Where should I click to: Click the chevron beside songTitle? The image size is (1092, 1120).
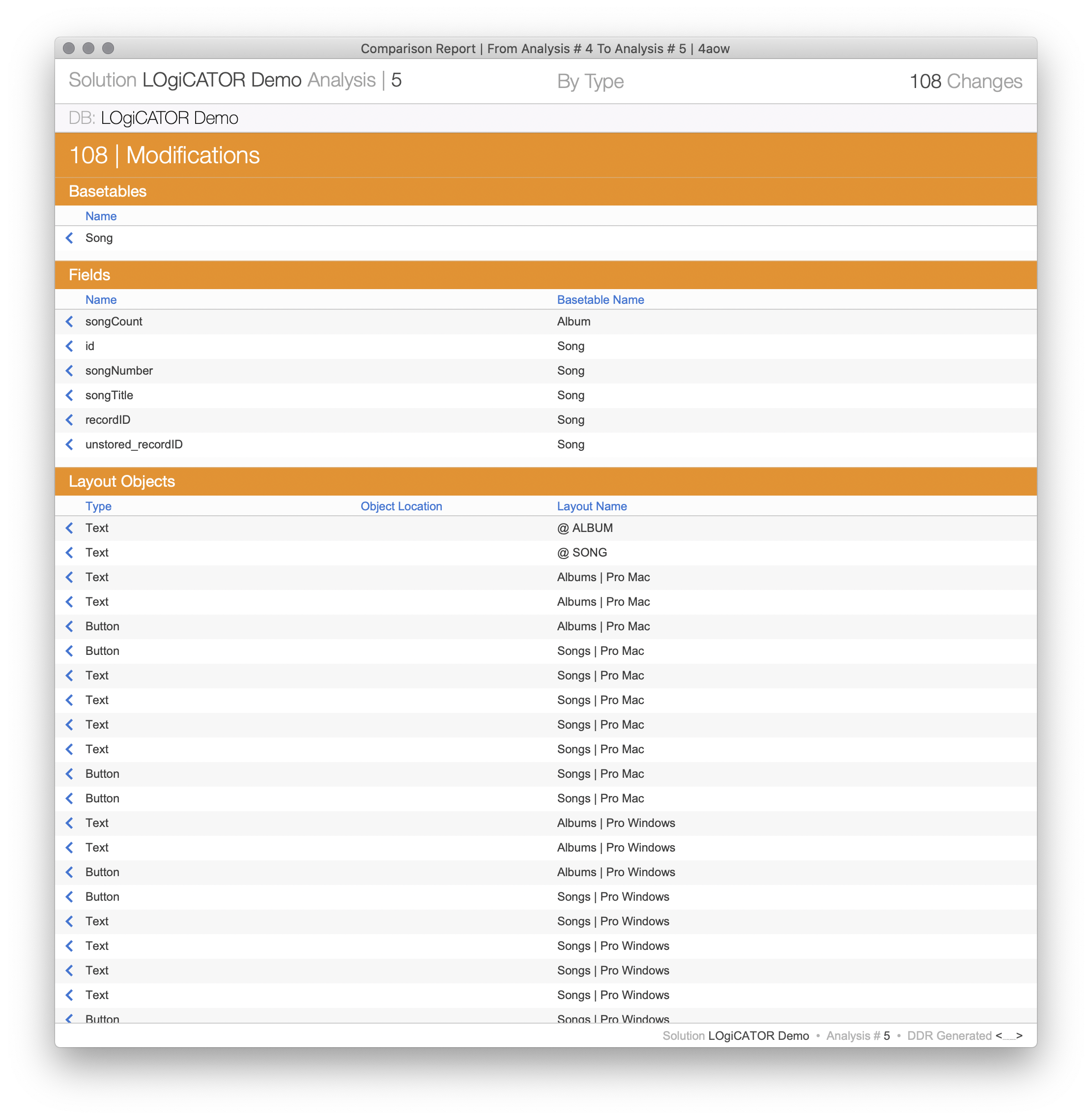click(70, 395)
